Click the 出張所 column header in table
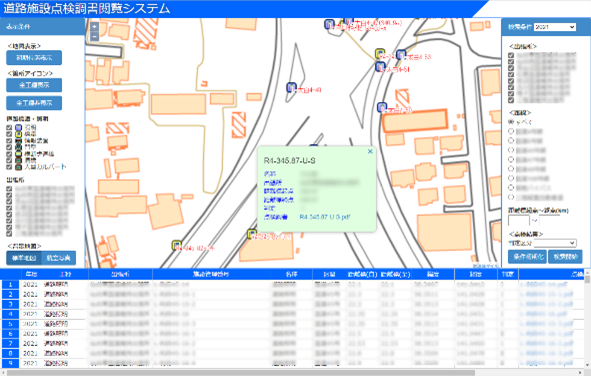This screenshot has height=376, width=591. tap(121, 274)
